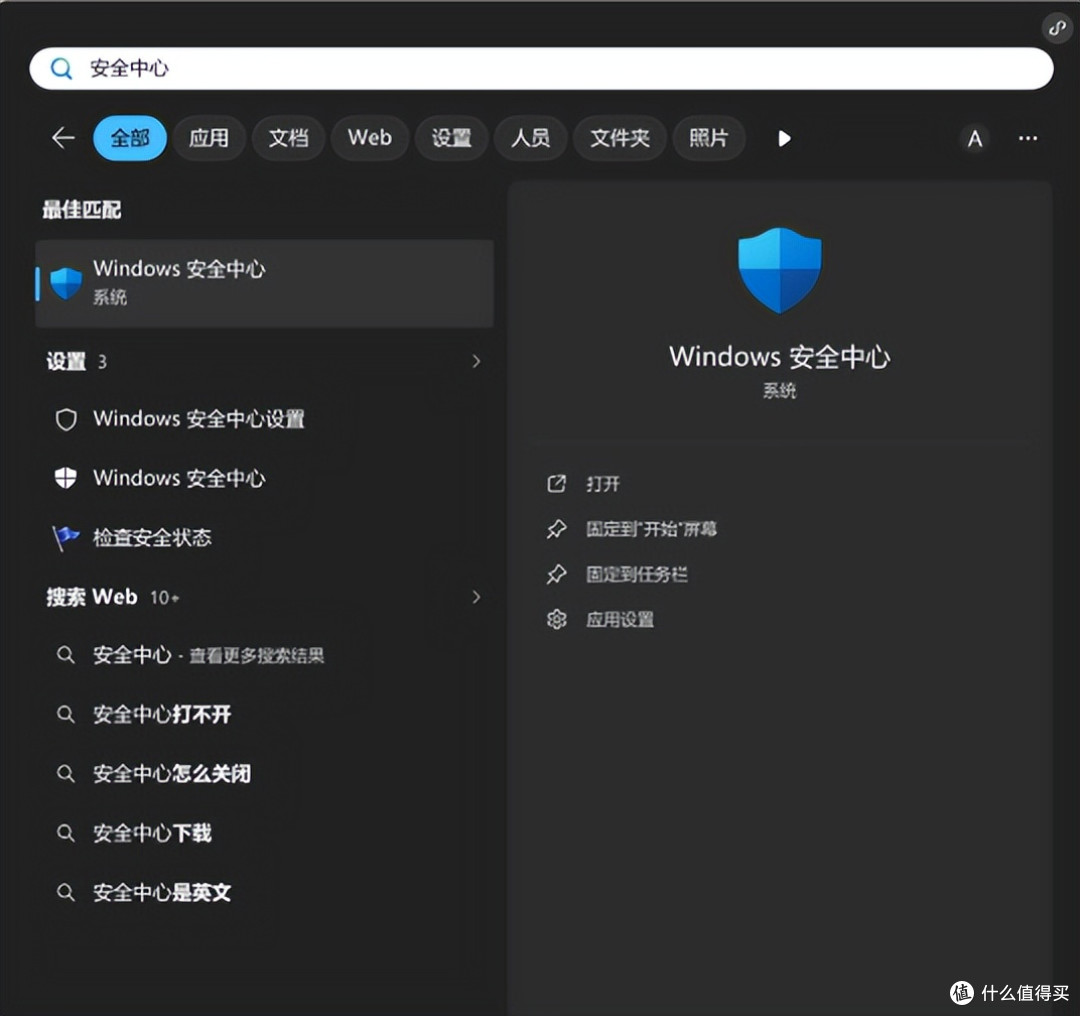Switch to the 设置 filter tab

pyautogui.click(x=451, y=138)
